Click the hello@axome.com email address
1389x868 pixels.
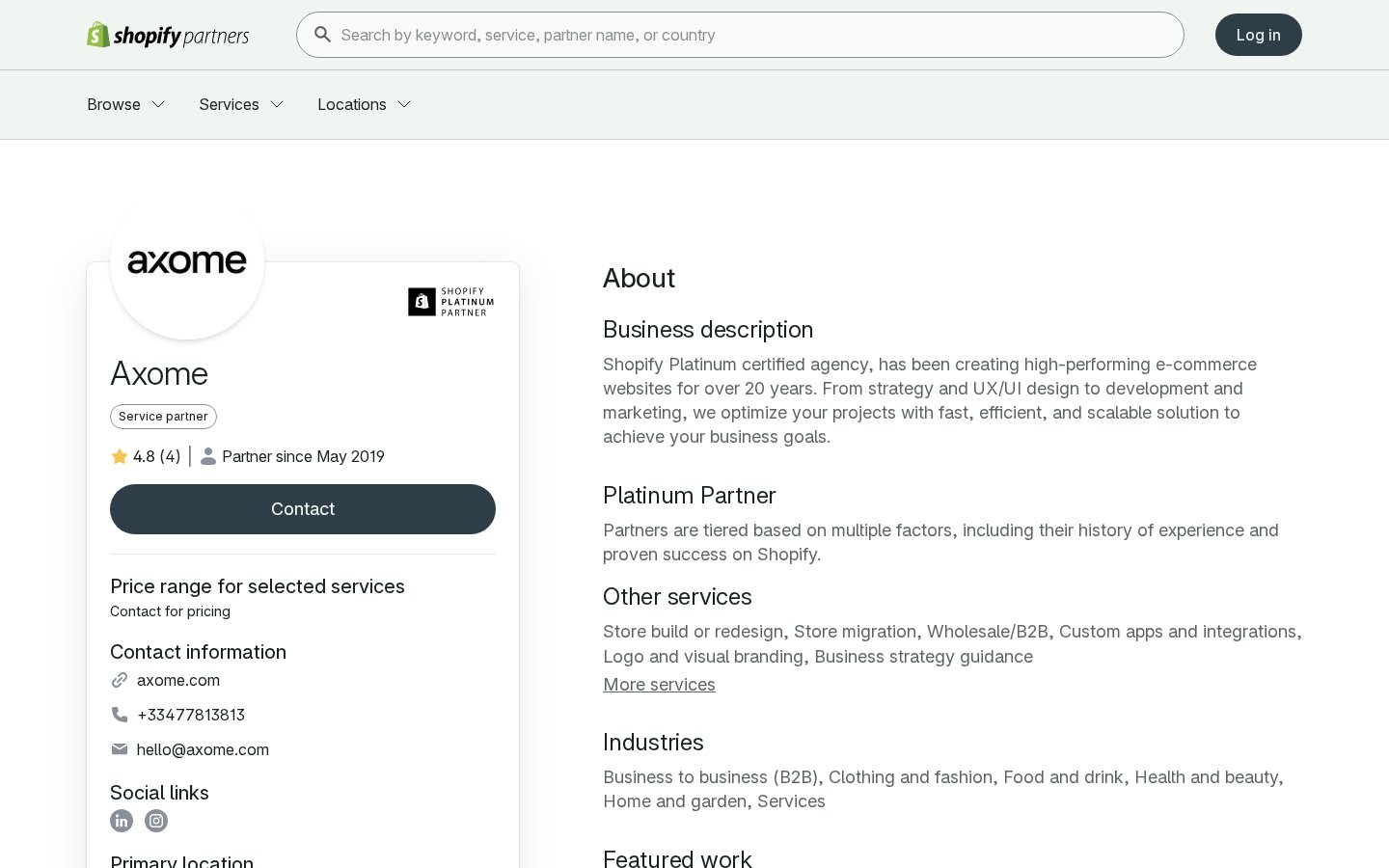click(203, 749)
